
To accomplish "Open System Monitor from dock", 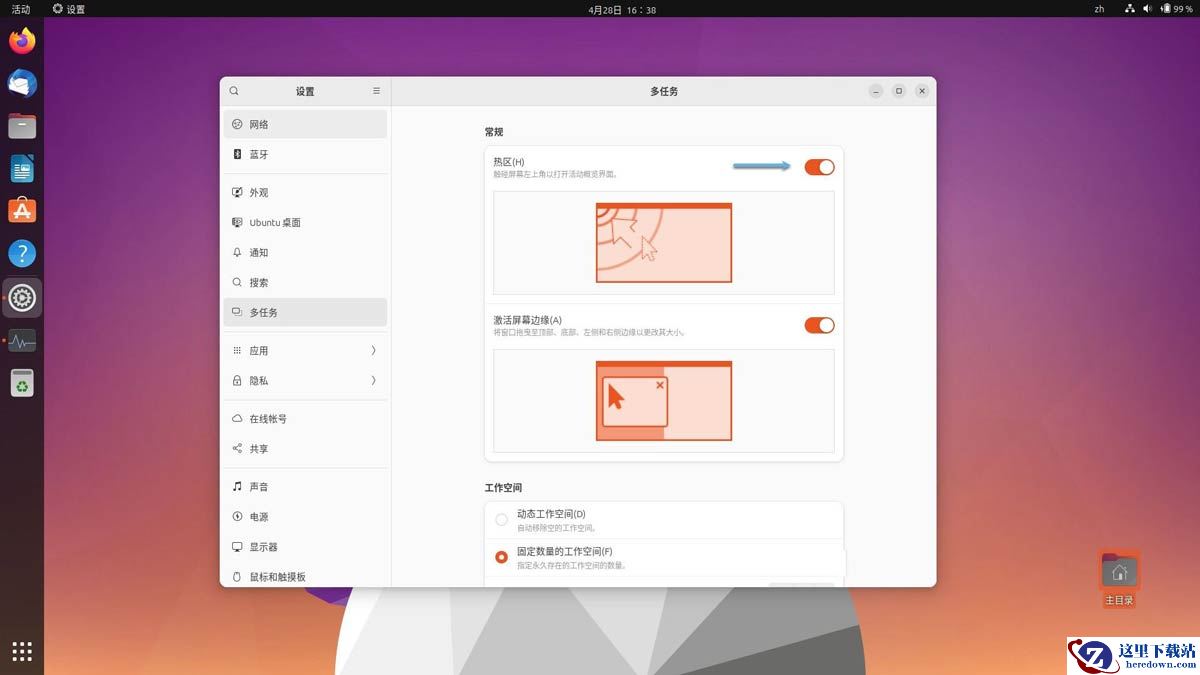I will (x=22, y=340).
